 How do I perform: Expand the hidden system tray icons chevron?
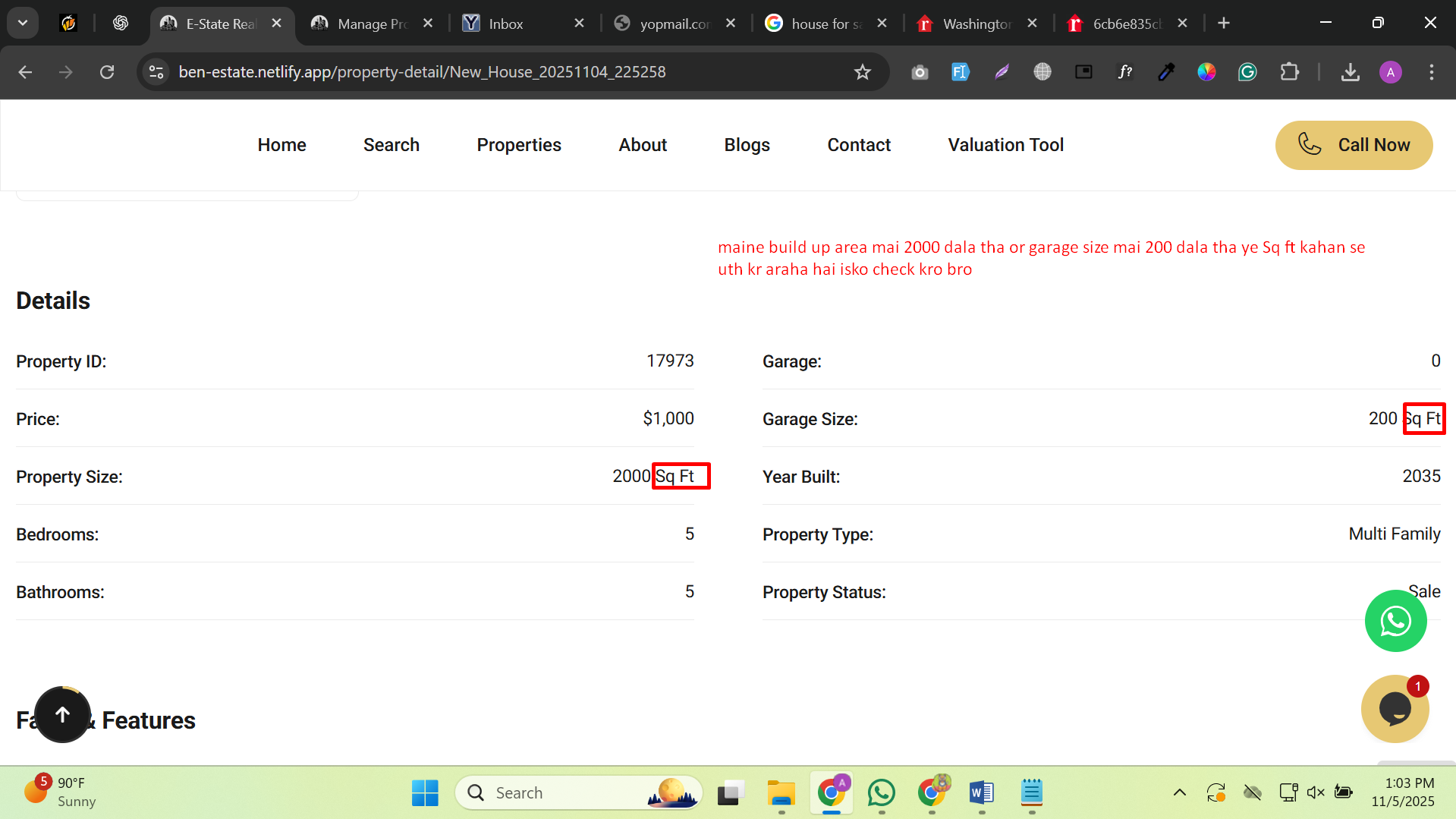[x=1179, y=792]
